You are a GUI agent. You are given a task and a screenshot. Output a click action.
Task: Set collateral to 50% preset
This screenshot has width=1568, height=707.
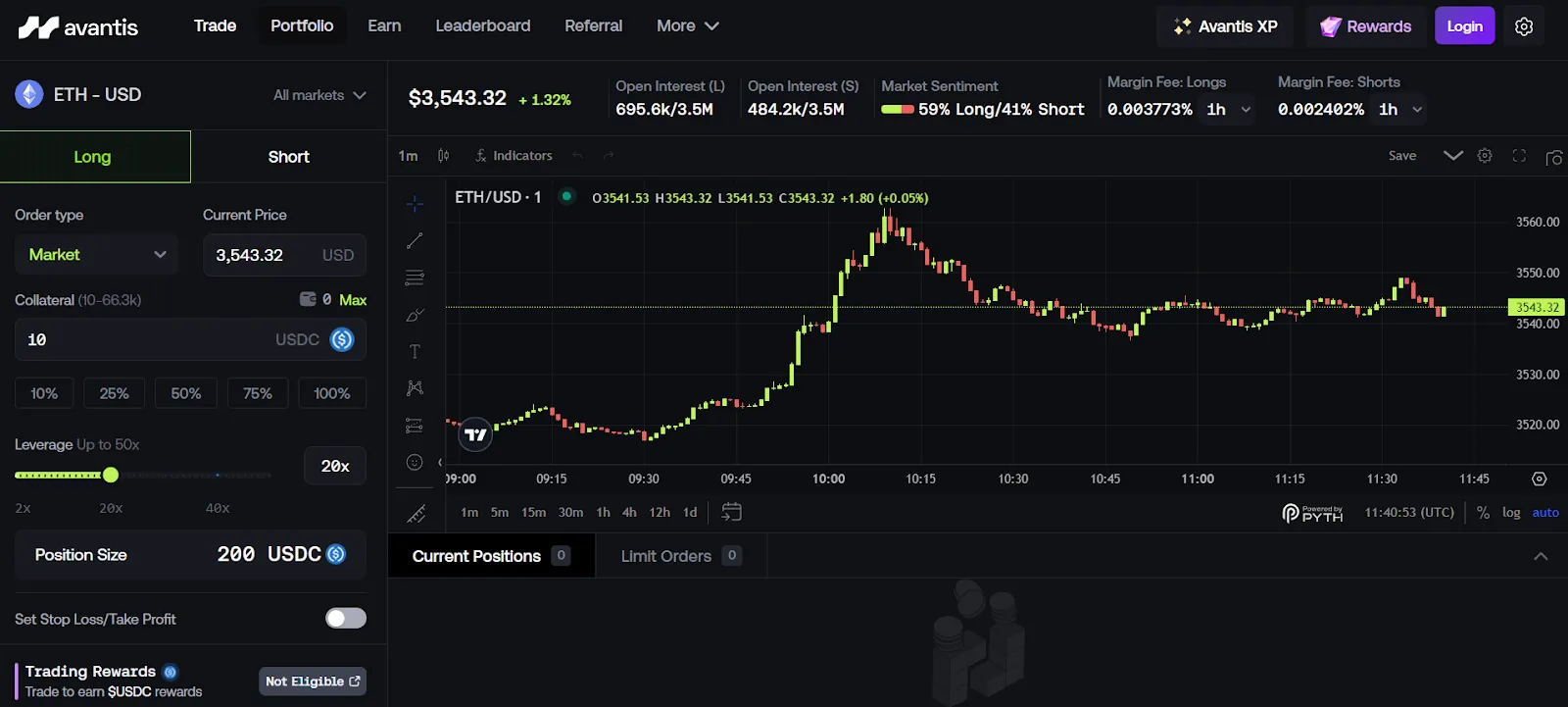point(186,393)
